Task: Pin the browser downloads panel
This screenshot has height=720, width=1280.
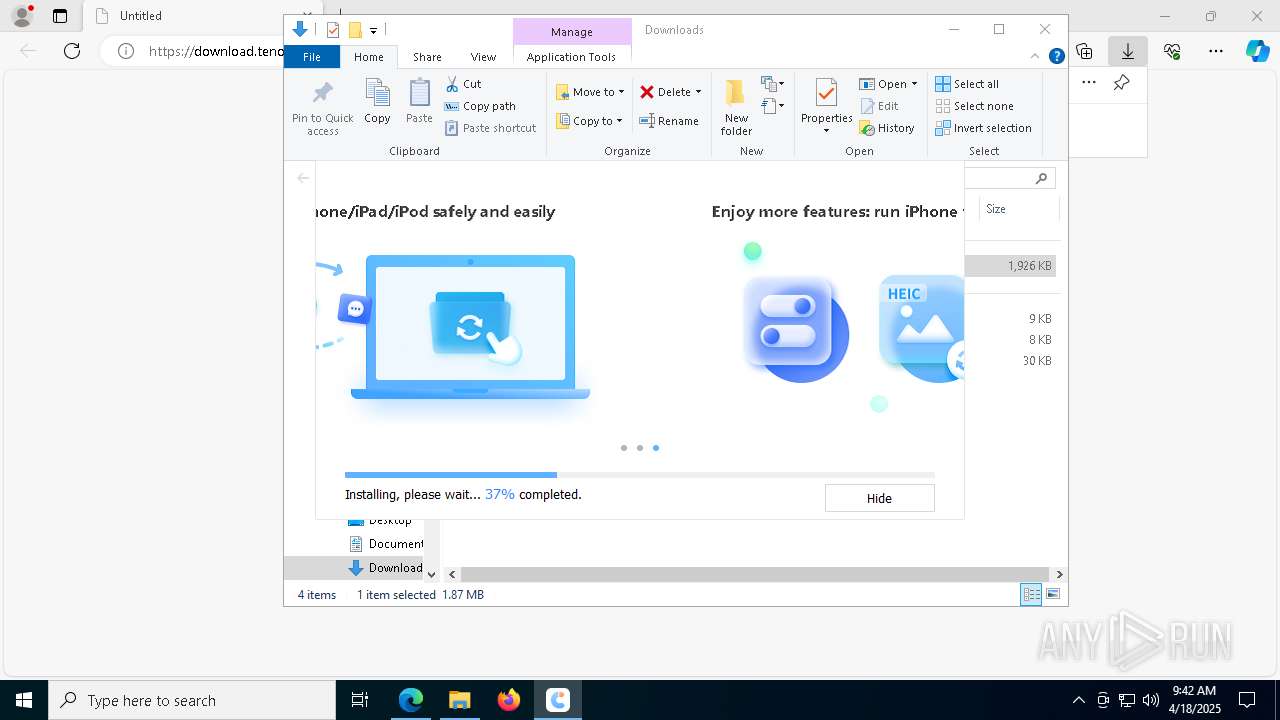Action: pyautogui.click(x=1122, y=83)
